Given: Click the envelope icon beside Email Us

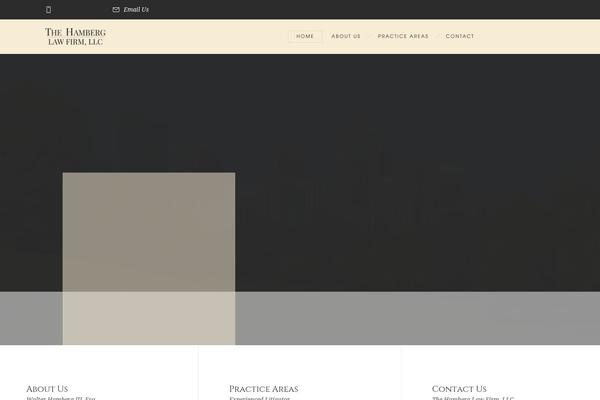Looking at the screenshot, I should coord(116,10).
